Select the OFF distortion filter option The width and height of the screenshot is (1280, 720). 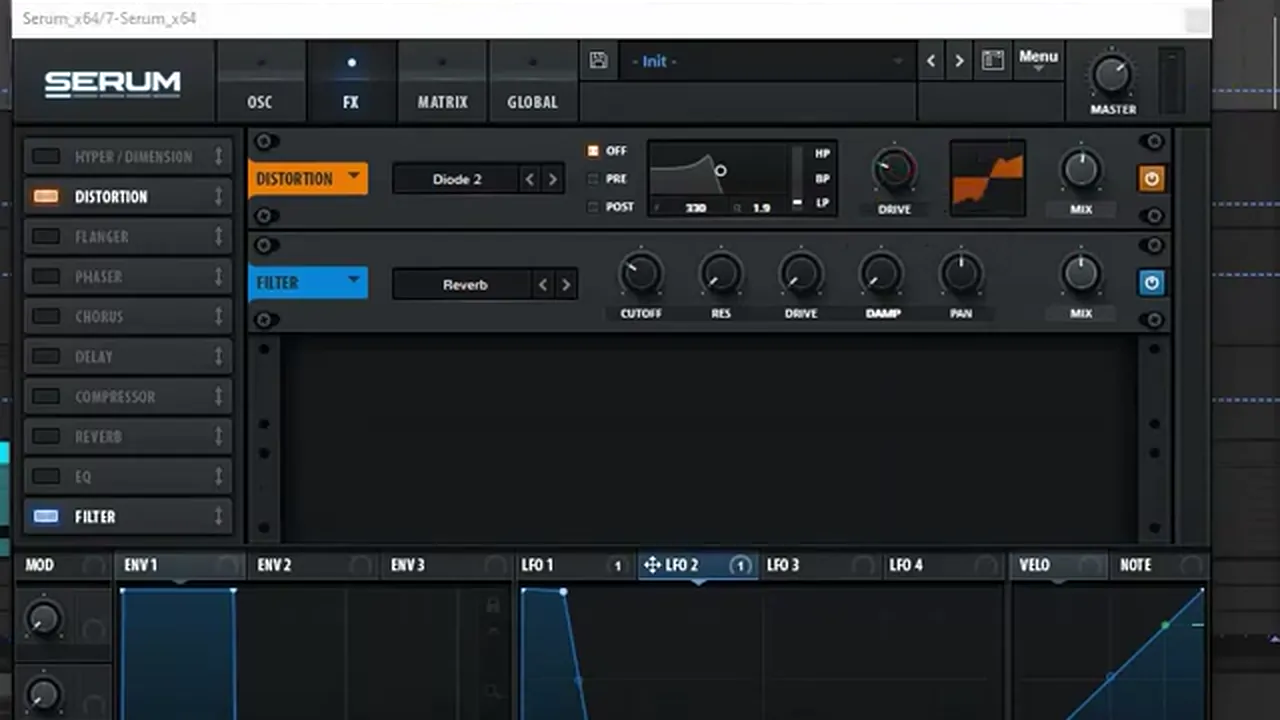[593, 151]
